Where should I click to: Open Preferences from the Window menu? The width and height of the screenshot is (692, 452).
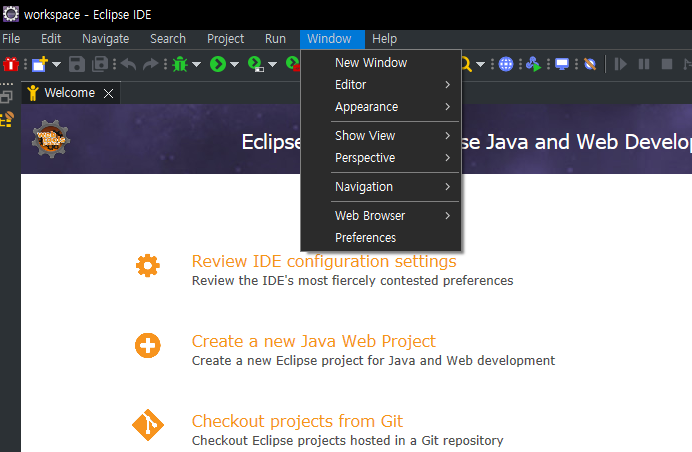pyautogui.click(x=381, y=237)
